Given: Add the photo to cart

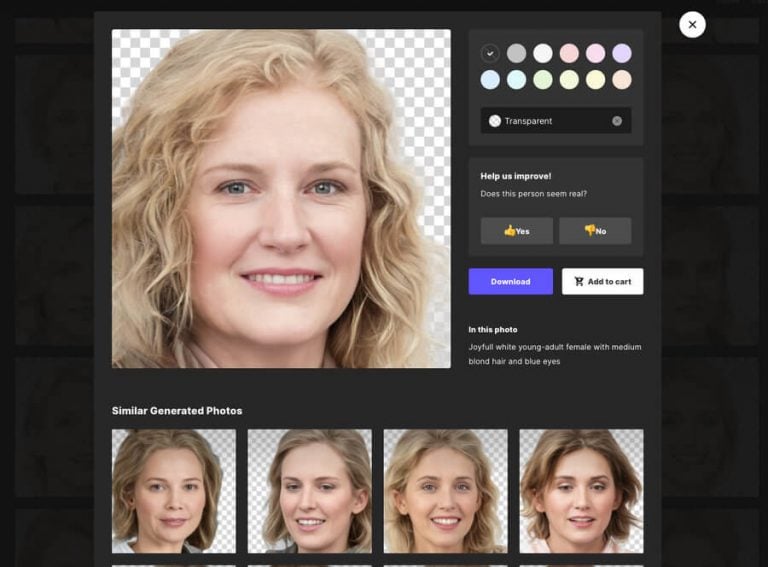Looking at the screenshot, I should tap(602, 282).
